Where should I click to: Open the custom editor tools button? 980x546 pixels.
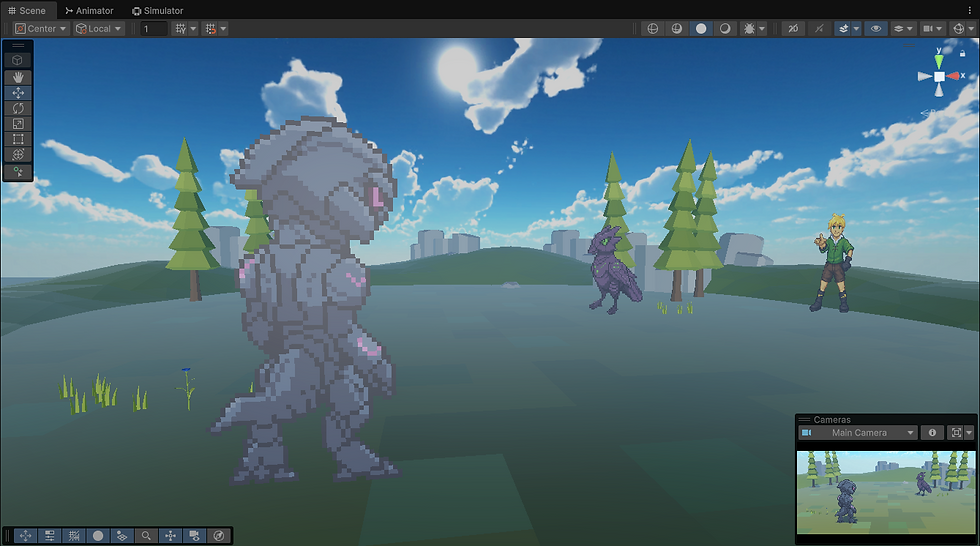[x=18, y=172]
